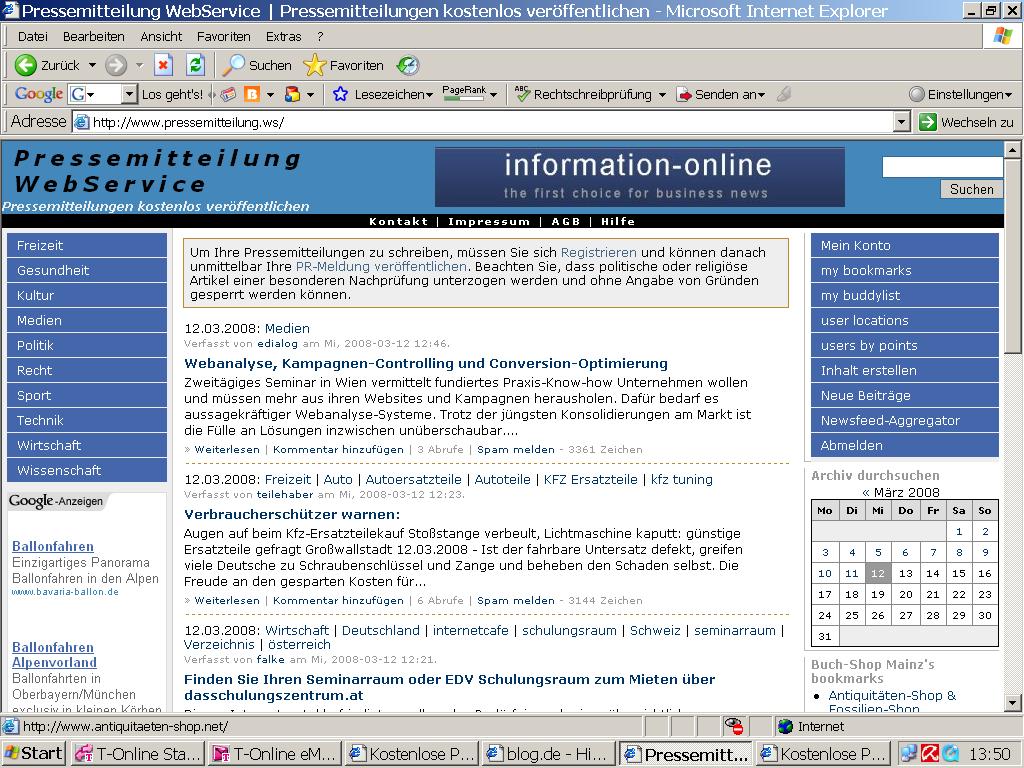
Task: Refresh the page with green arrows icon
Action: pos(195,65)
